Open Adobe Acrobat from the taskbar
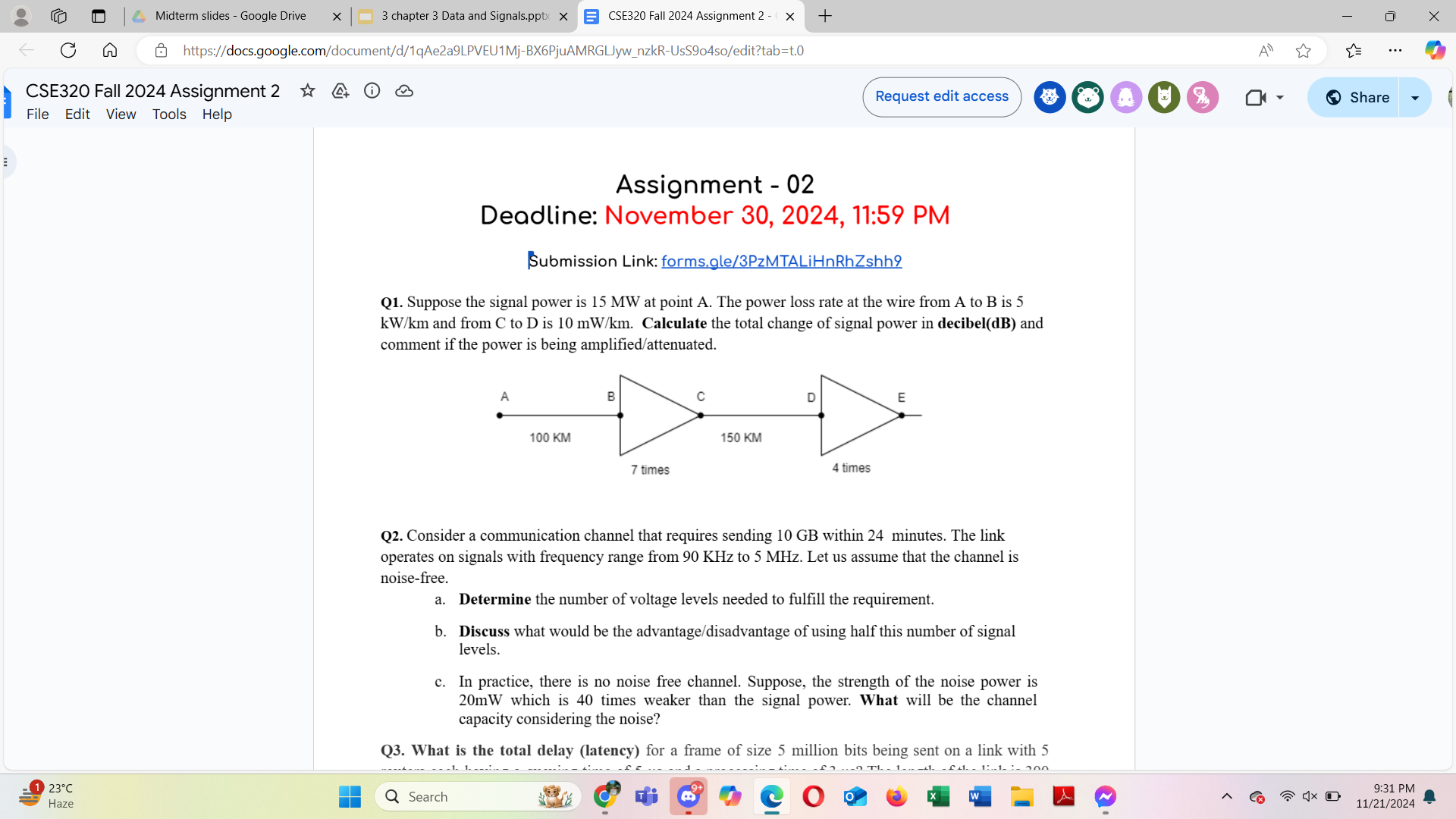Viewport: 1456px width, 819px height. click(1063, 796)
